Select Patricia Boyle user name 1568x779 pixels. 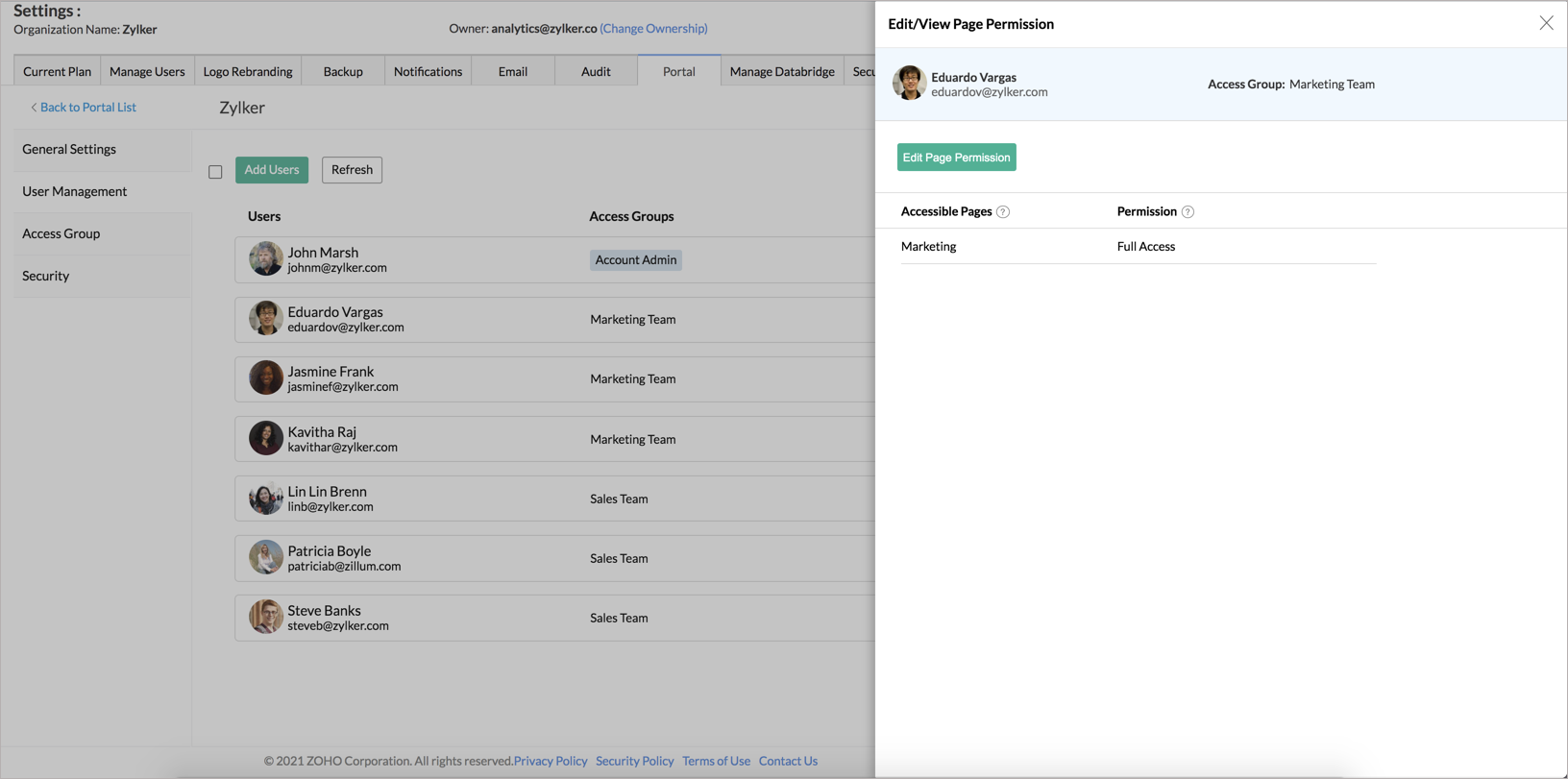330,551
